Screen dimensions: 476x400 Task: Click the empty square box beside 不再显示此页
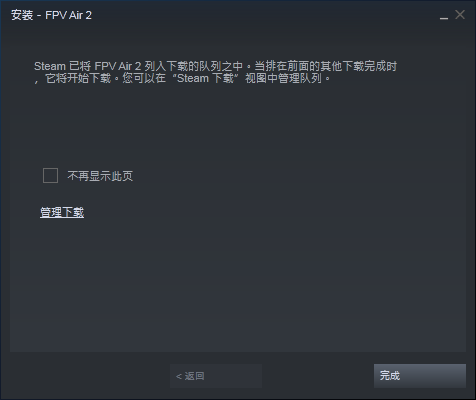[50, 176]
